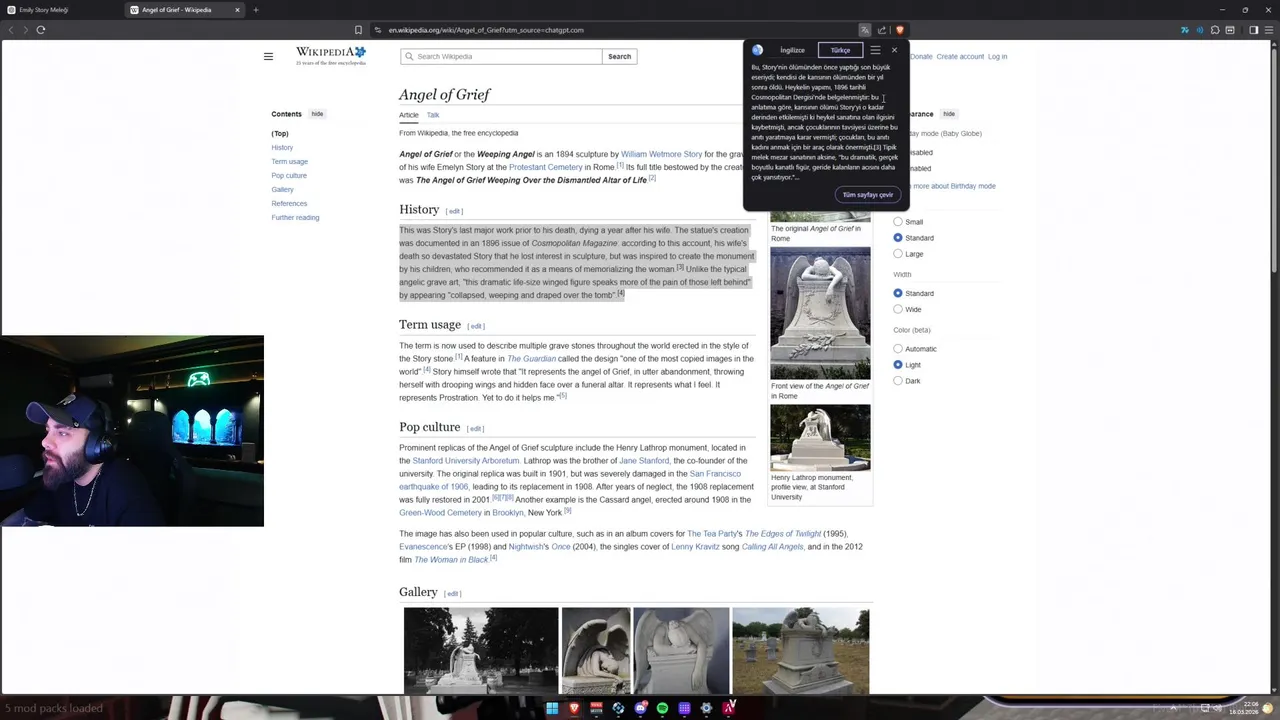This screenshot has width=1280, height=720.
Task: Open the Create account link
Action: (960, 57)
